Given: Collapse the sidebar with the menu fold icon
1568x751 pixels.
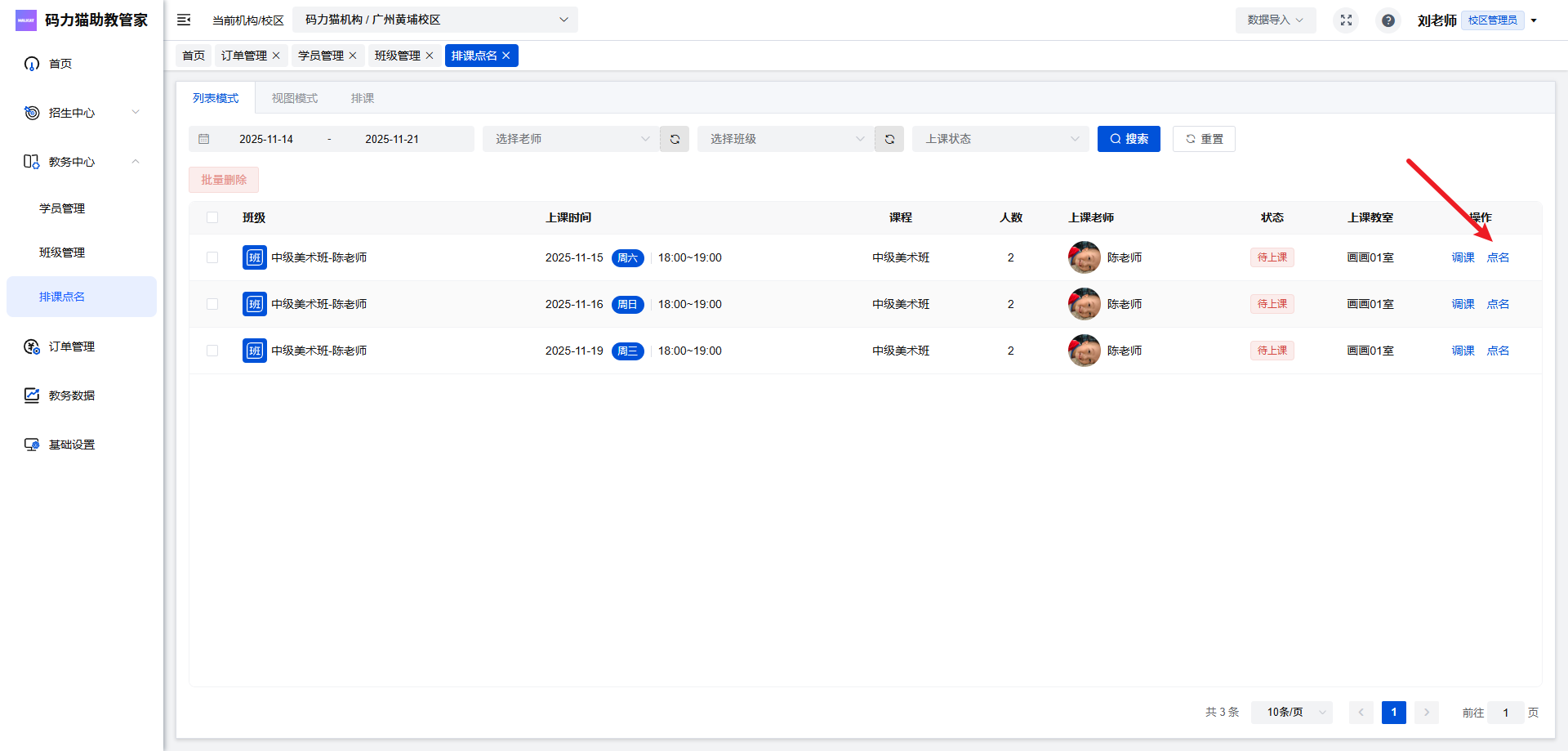Looking at the screenshot, I should [x=184, y=20].
